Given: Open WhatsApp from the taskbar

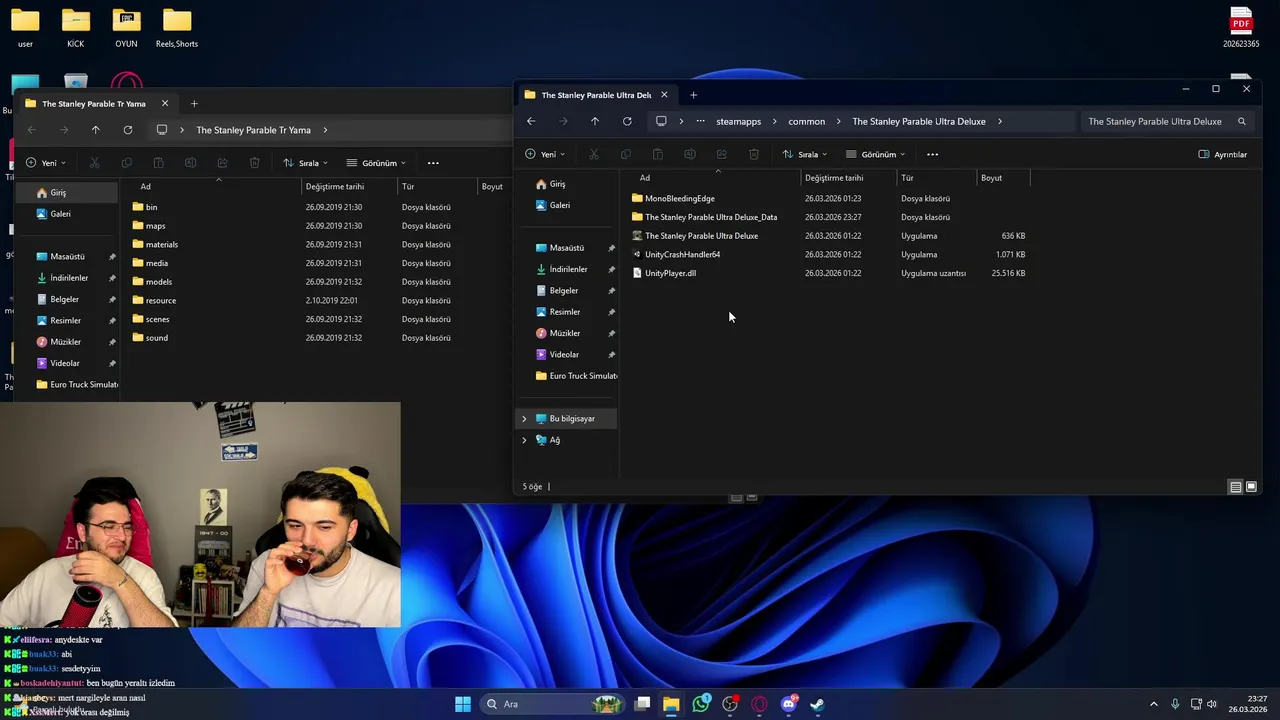Looking at the screenshot, I should tap(701, 704).
